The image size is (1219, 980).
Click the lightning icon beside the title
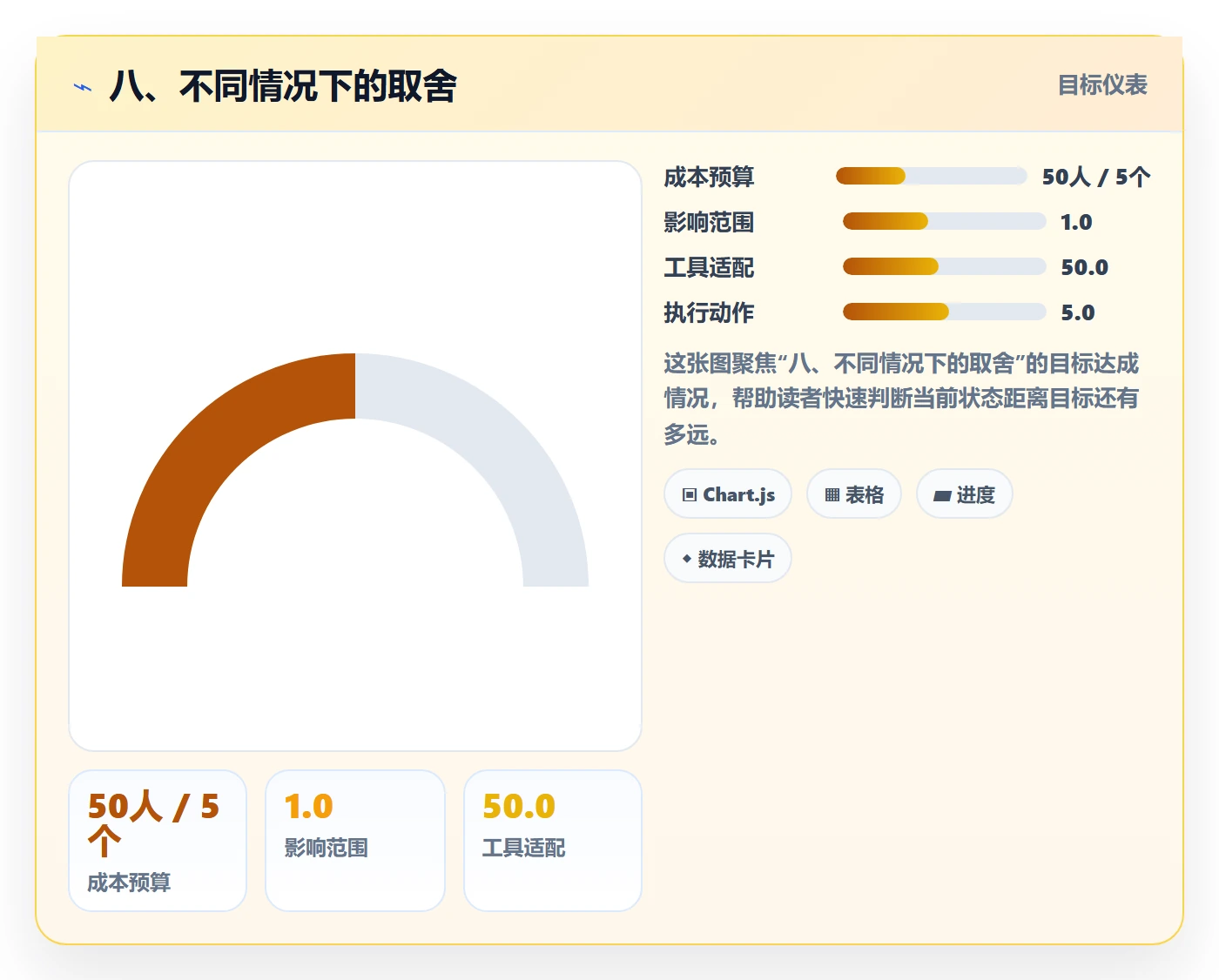(83, 87)
